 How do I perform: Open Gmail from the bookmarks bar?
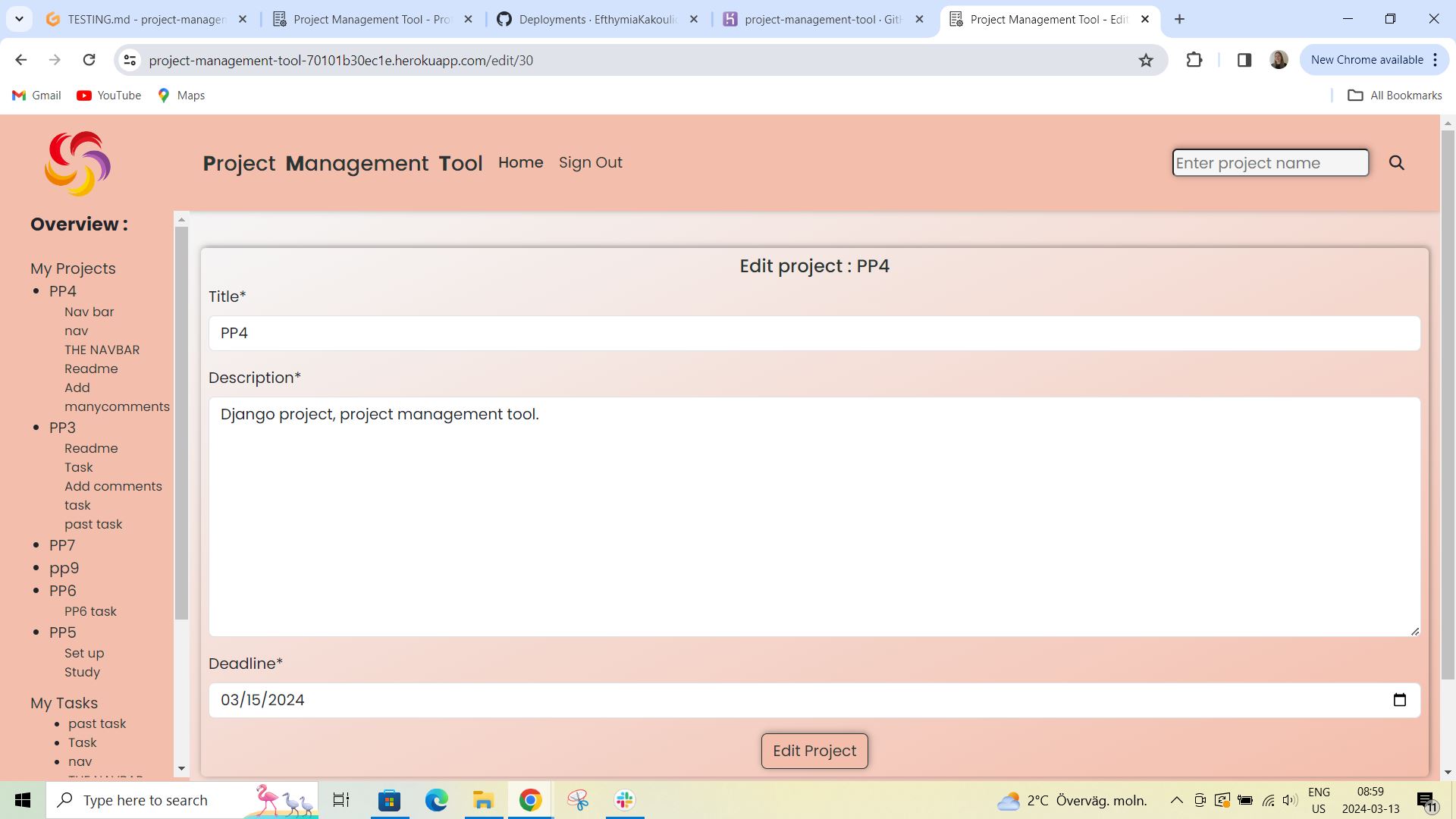coord(35,95)
